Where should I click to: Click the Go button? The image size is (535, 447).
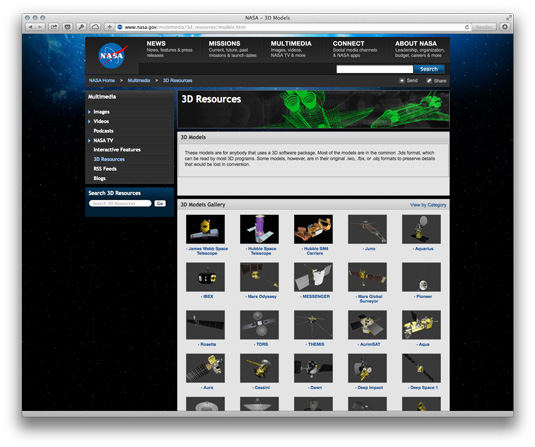[x=160, y=203]
